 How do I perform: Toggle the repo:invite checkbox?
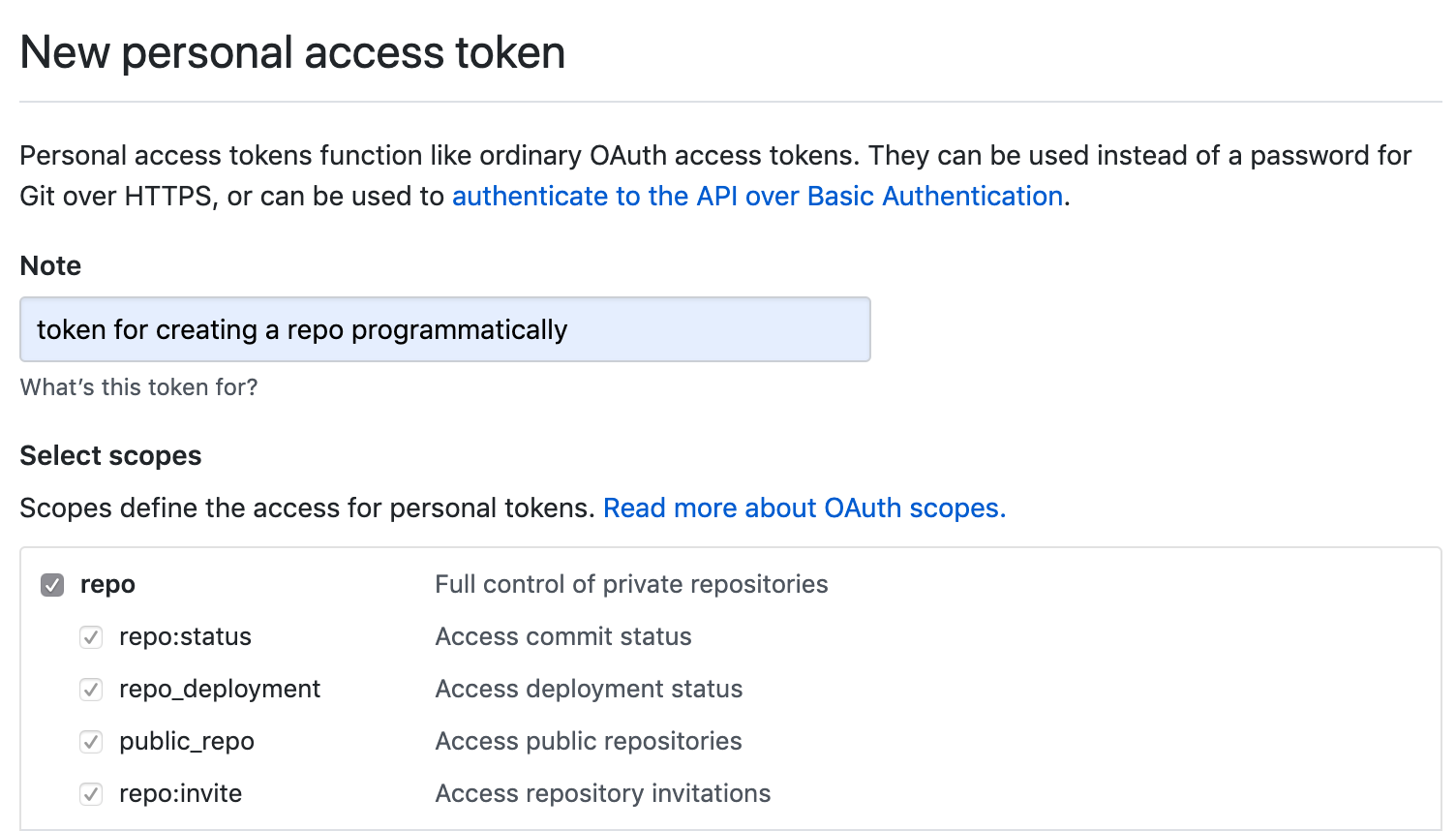(x=91, y=794)
